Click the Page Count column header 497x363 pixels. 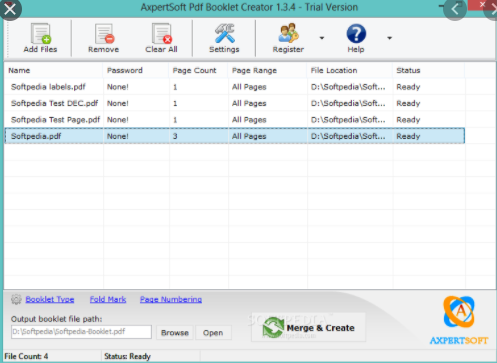[199, 70]
